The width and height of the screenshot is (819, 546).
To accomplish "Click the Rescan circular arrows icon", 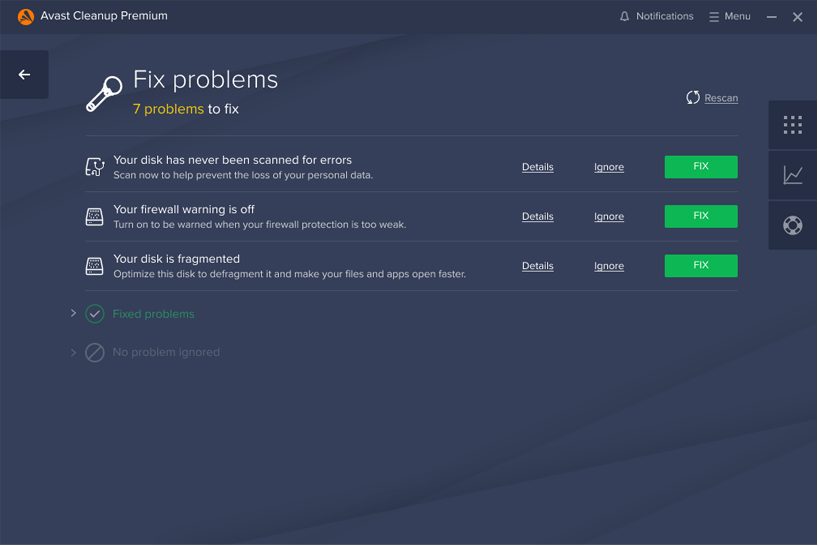I will point(693,98).
